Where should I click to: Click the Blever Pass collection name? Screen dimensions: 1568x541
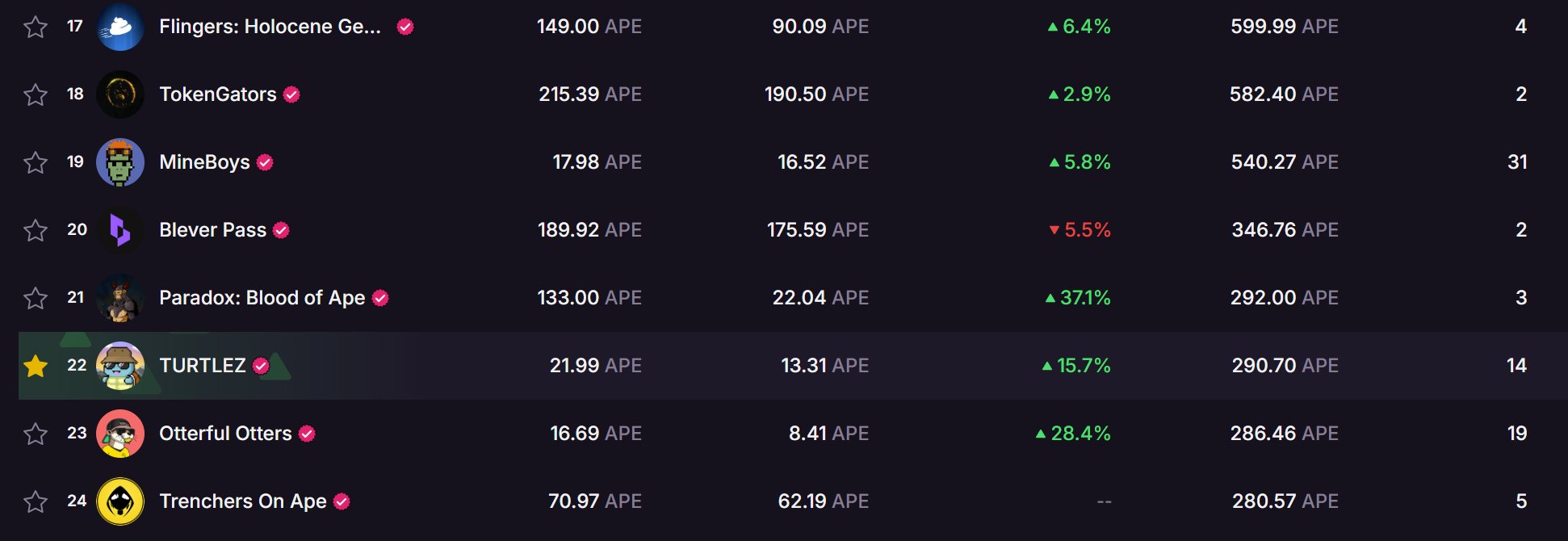[x=212, y=230]
